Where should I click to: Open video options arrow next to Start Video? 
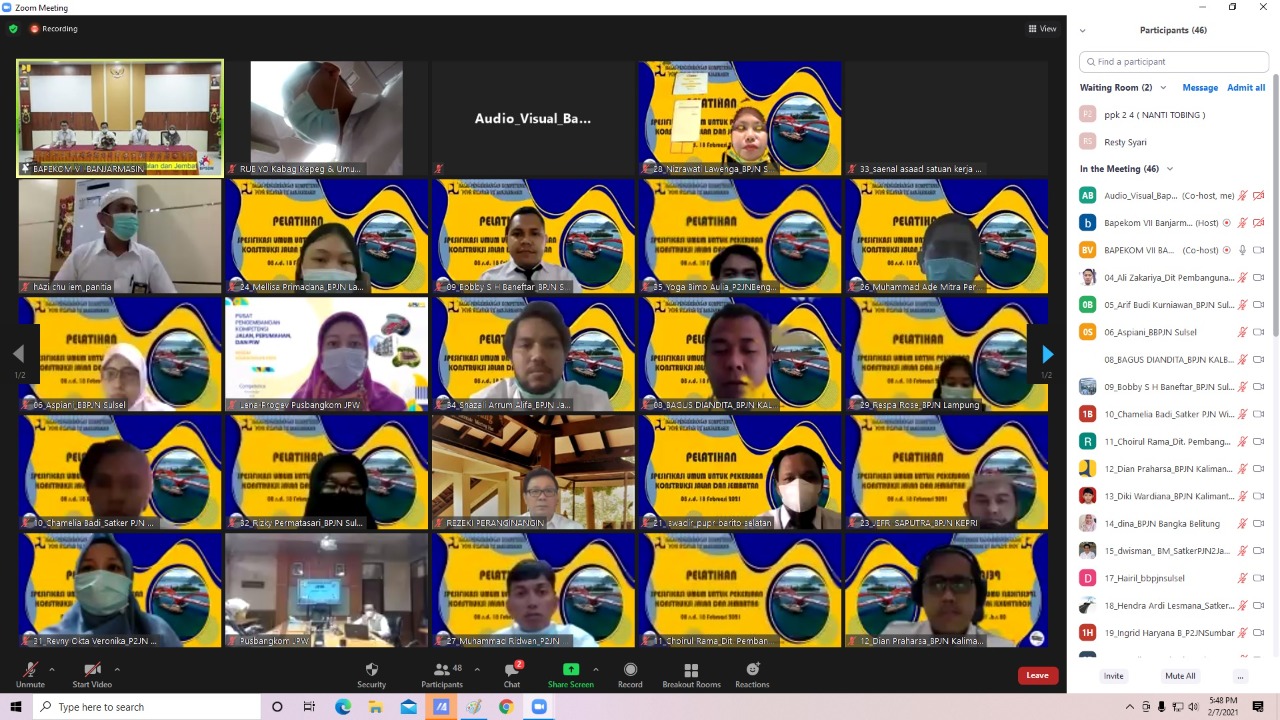pyautogui.click(x=117, y=669)
